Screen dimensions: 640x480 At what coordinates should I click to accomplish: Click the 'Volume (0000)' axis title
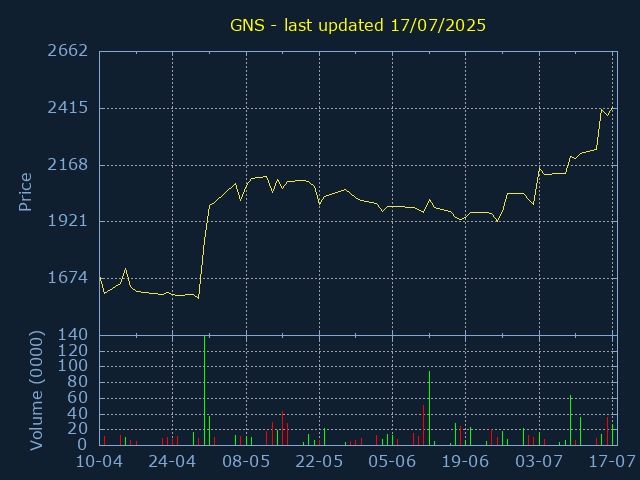pos(36,391)
